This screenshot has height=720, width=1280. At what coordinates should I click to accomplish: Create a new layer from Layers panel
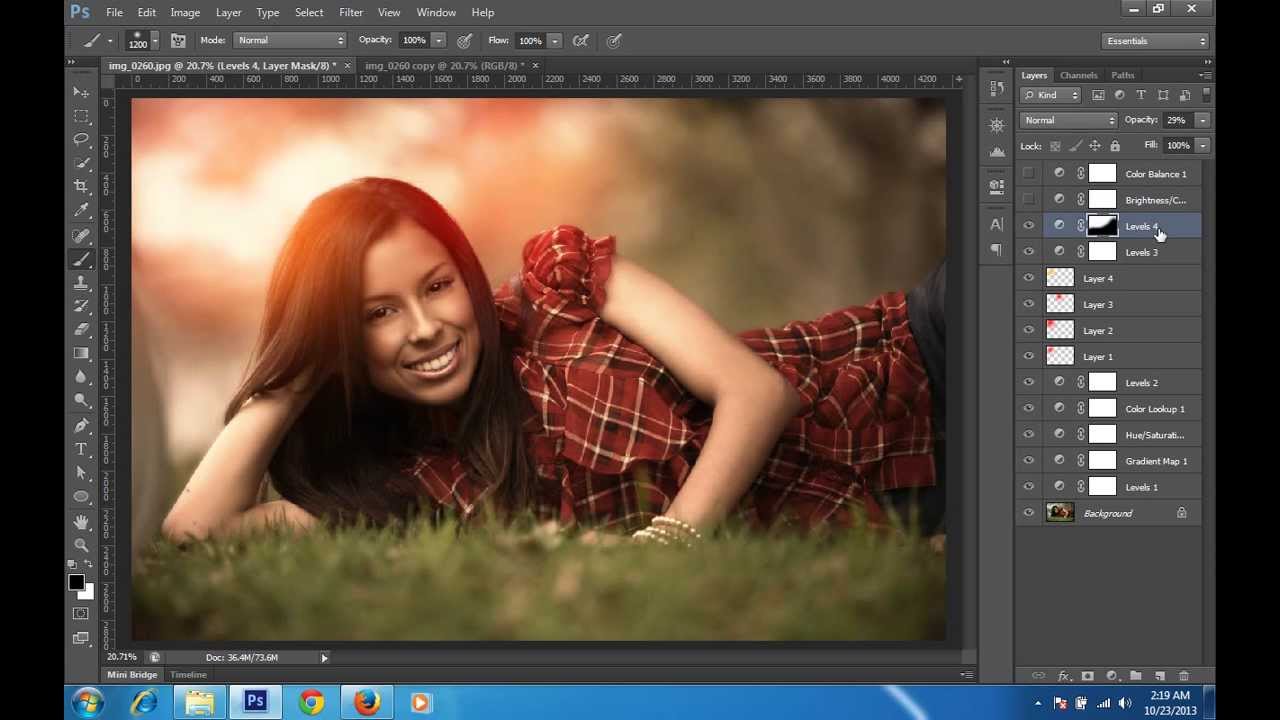pyautogui.click(x=1160, y=677)
